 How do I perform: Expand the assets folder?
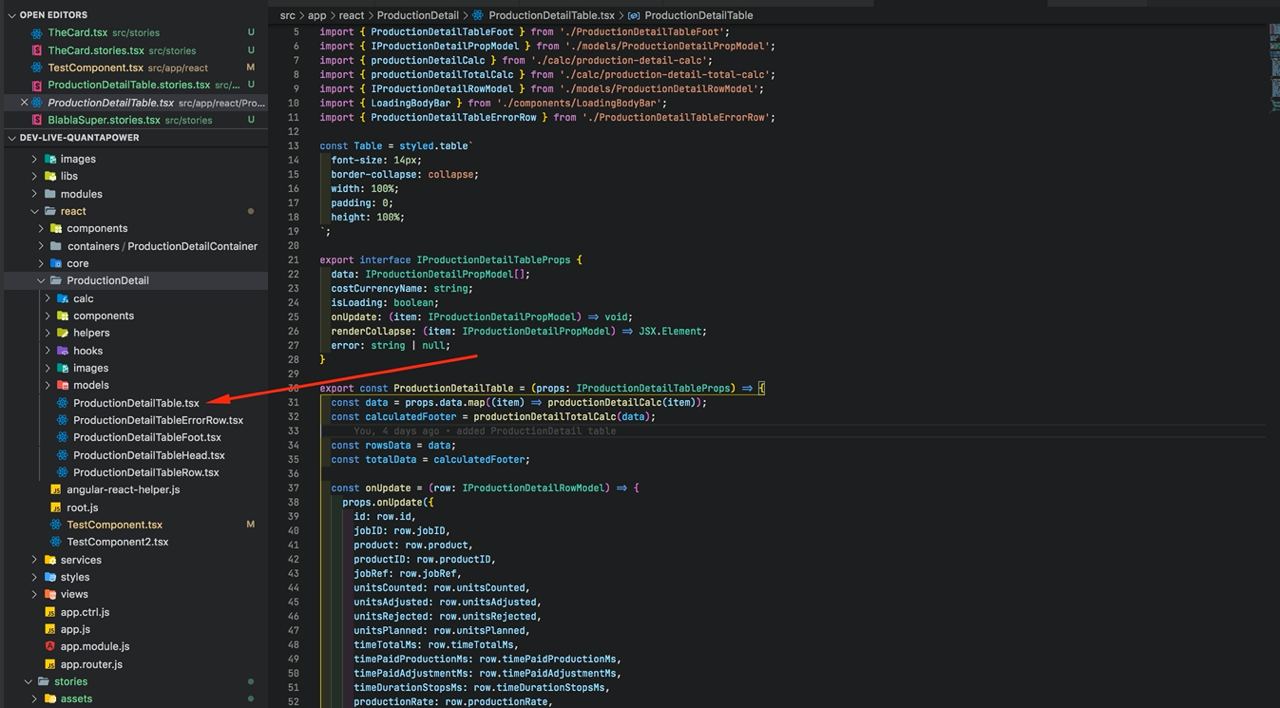coord(35,699)
